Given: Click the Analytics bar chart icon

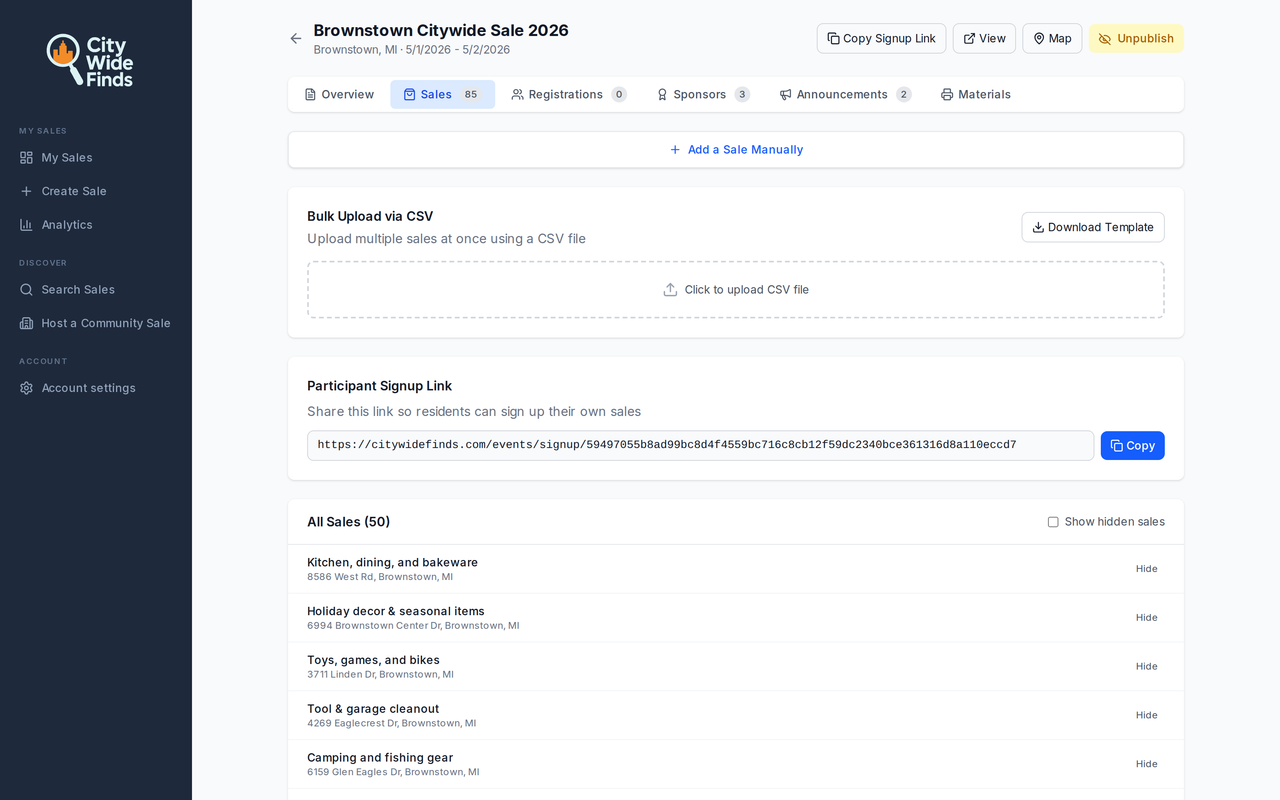Looking at the screenshot, I should 26,225.
